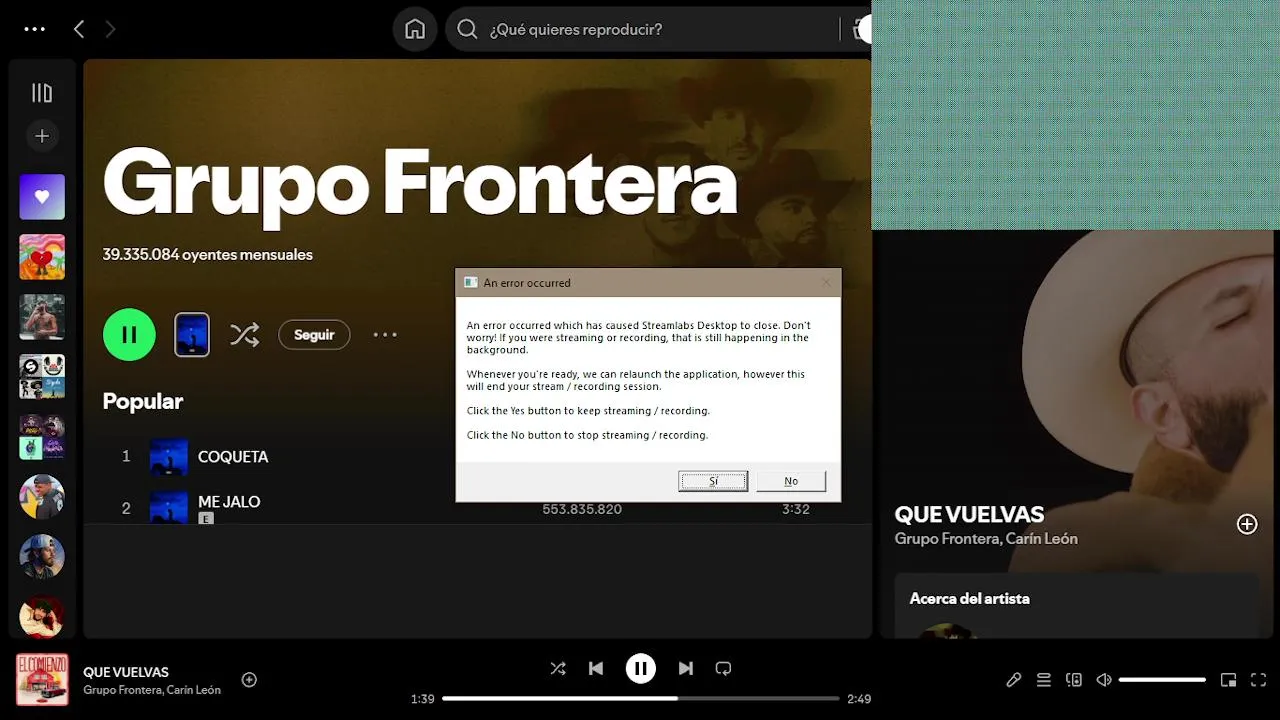Click the play count 553.835.820

tap(582, 509)
